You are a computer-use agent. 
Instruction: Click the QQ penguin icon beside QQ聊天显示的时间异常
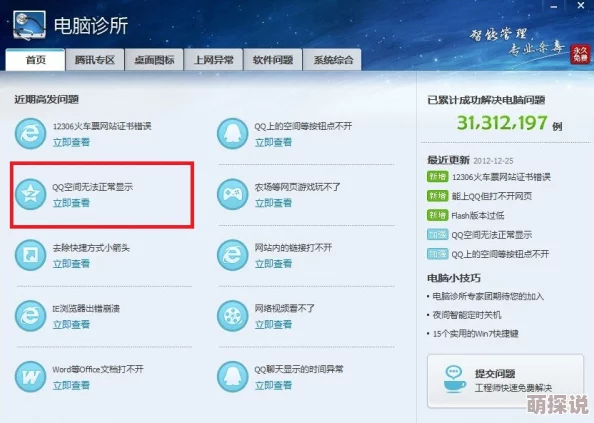pos(232,376)
